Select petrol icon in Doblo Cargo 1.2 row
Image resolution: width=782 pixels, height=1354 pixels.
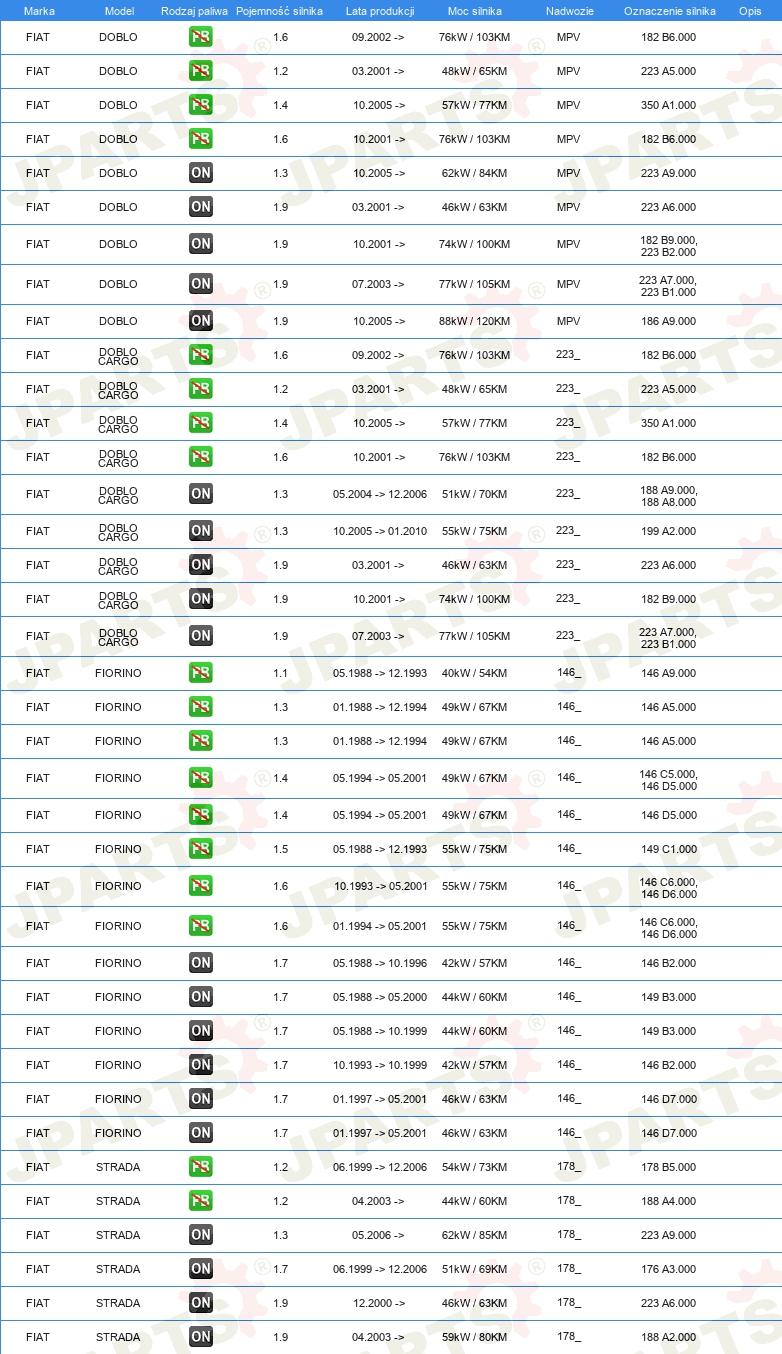pos(201,389)
